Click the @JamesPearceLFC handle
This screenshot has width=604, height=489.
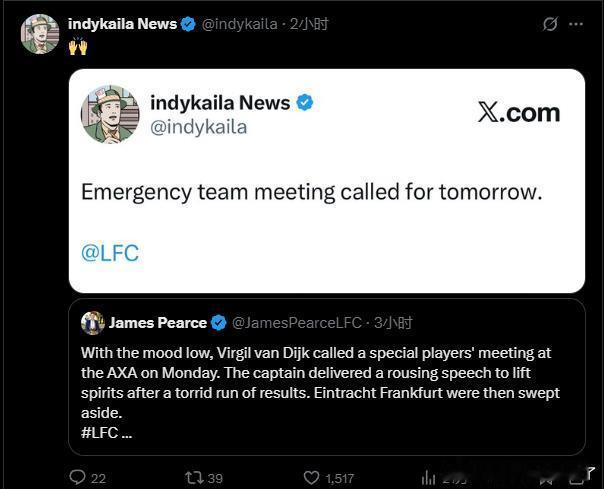pyautogui.click(x=297, y=323)
